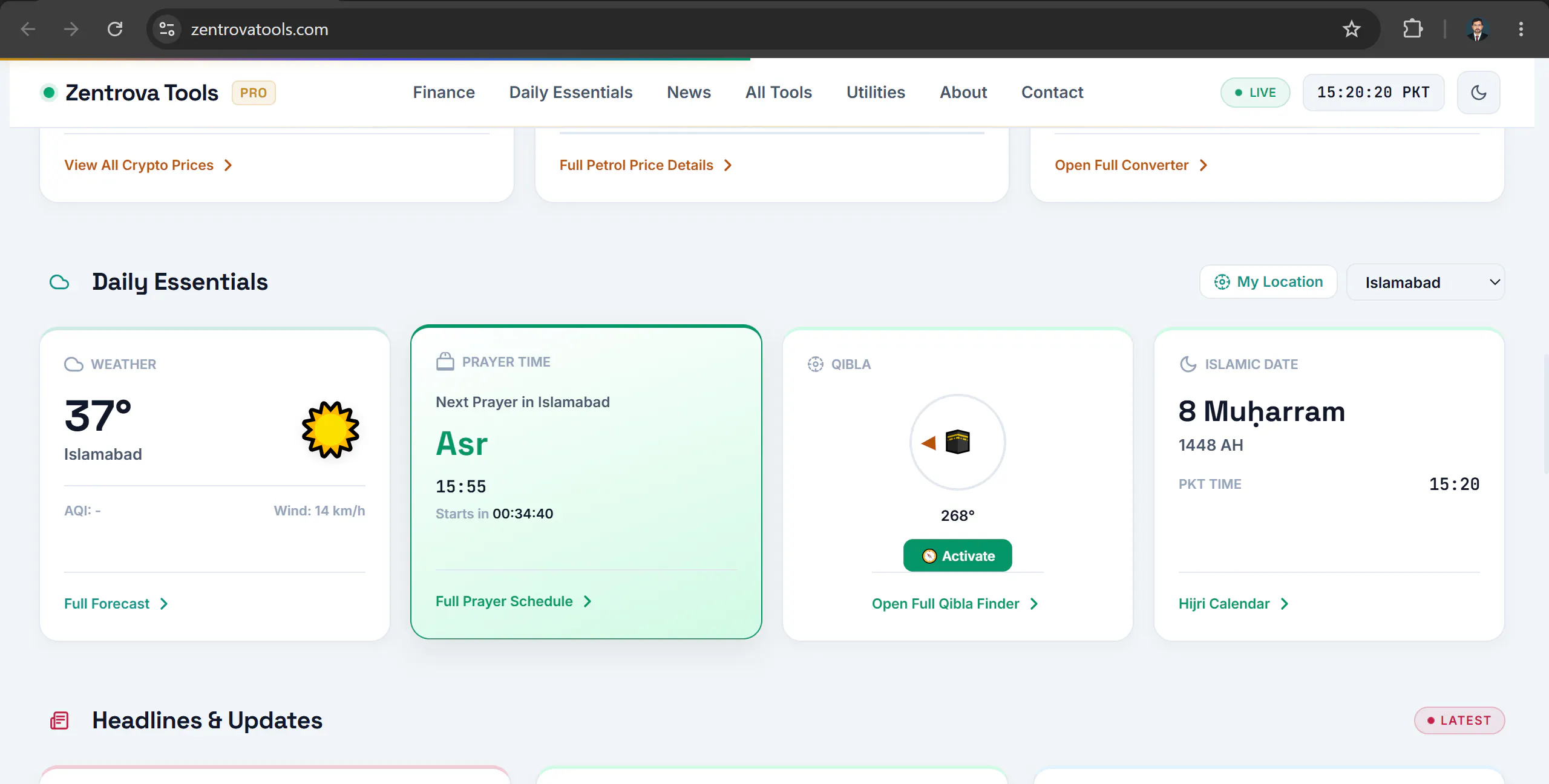Screen dimensions: 1549x784
Task: Click the browser forward arrow
Action: 71,29
